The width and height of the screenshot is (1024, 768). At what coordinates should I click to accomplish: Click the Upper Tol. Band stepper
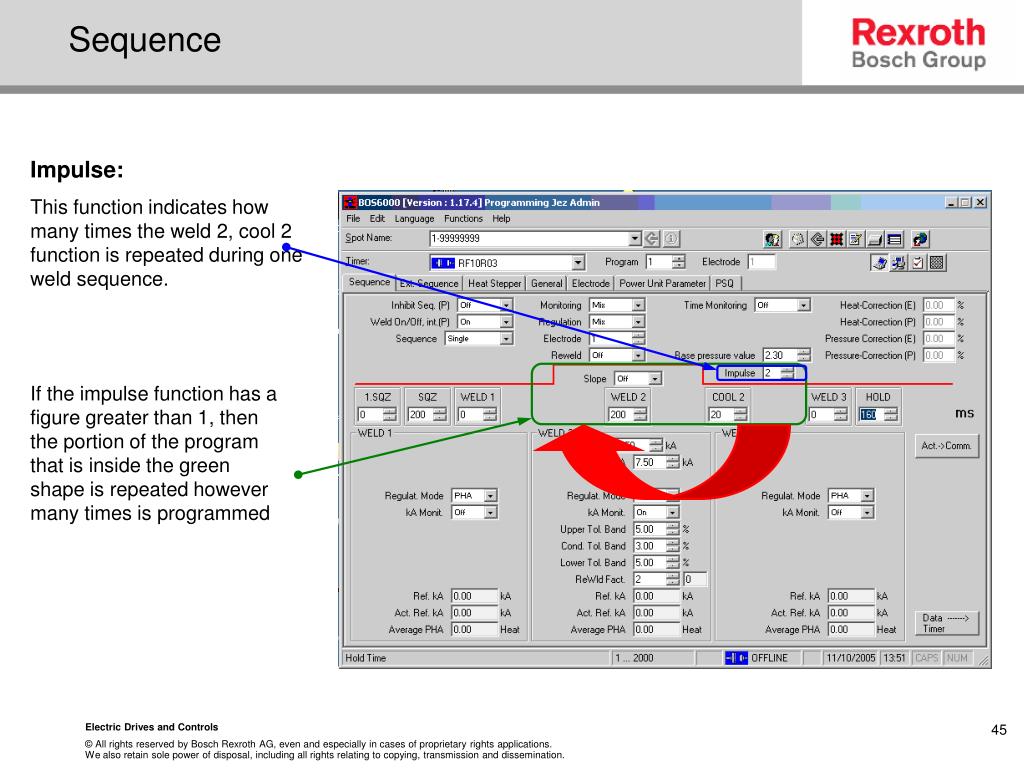pos(673,529)
